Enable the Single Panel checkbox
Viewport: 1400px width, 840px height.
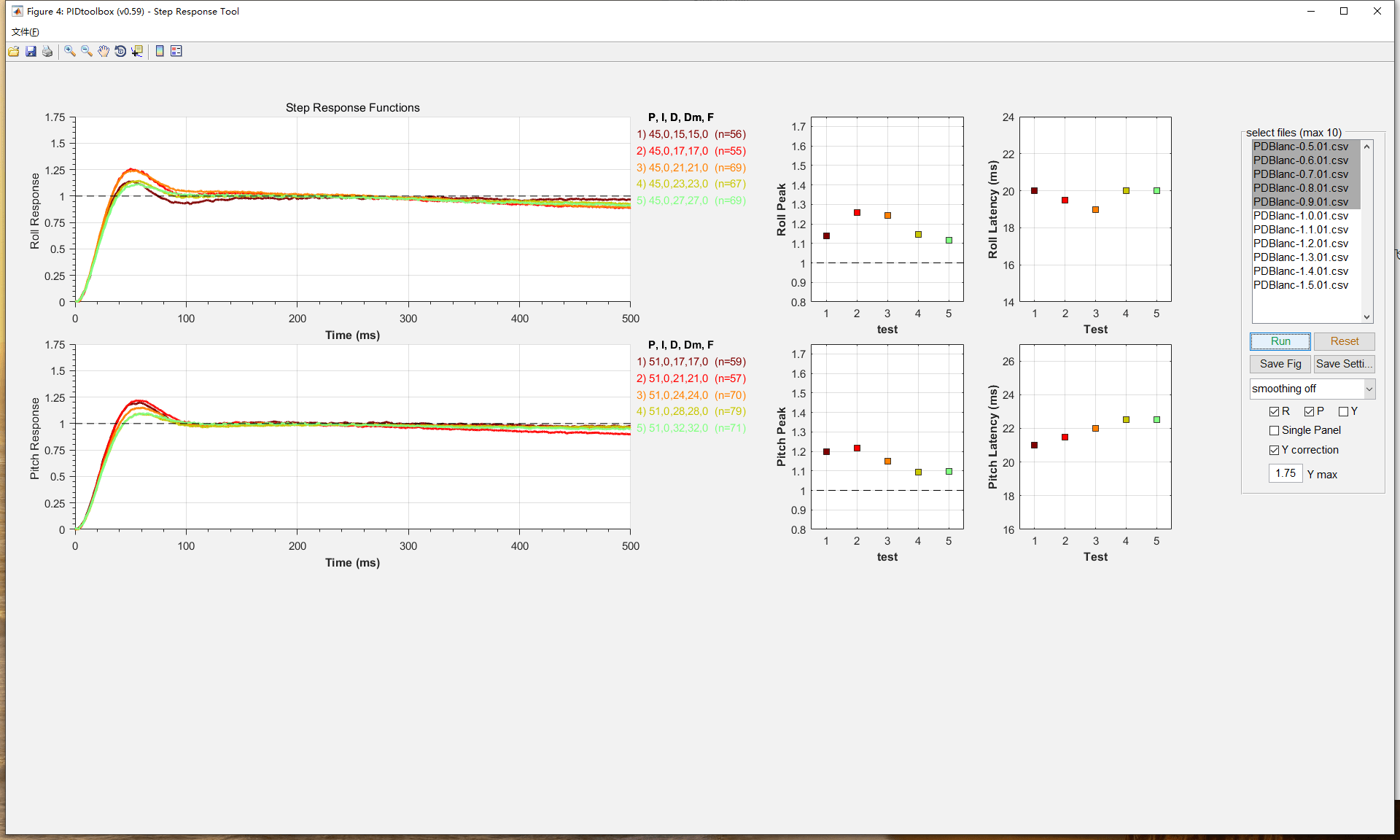tap(1275, 430)
